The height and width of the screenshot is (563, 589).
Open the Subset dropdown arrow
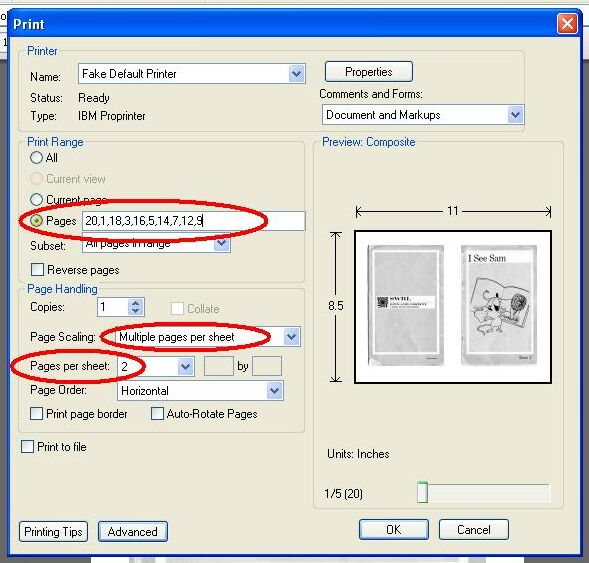pos(222,244)
